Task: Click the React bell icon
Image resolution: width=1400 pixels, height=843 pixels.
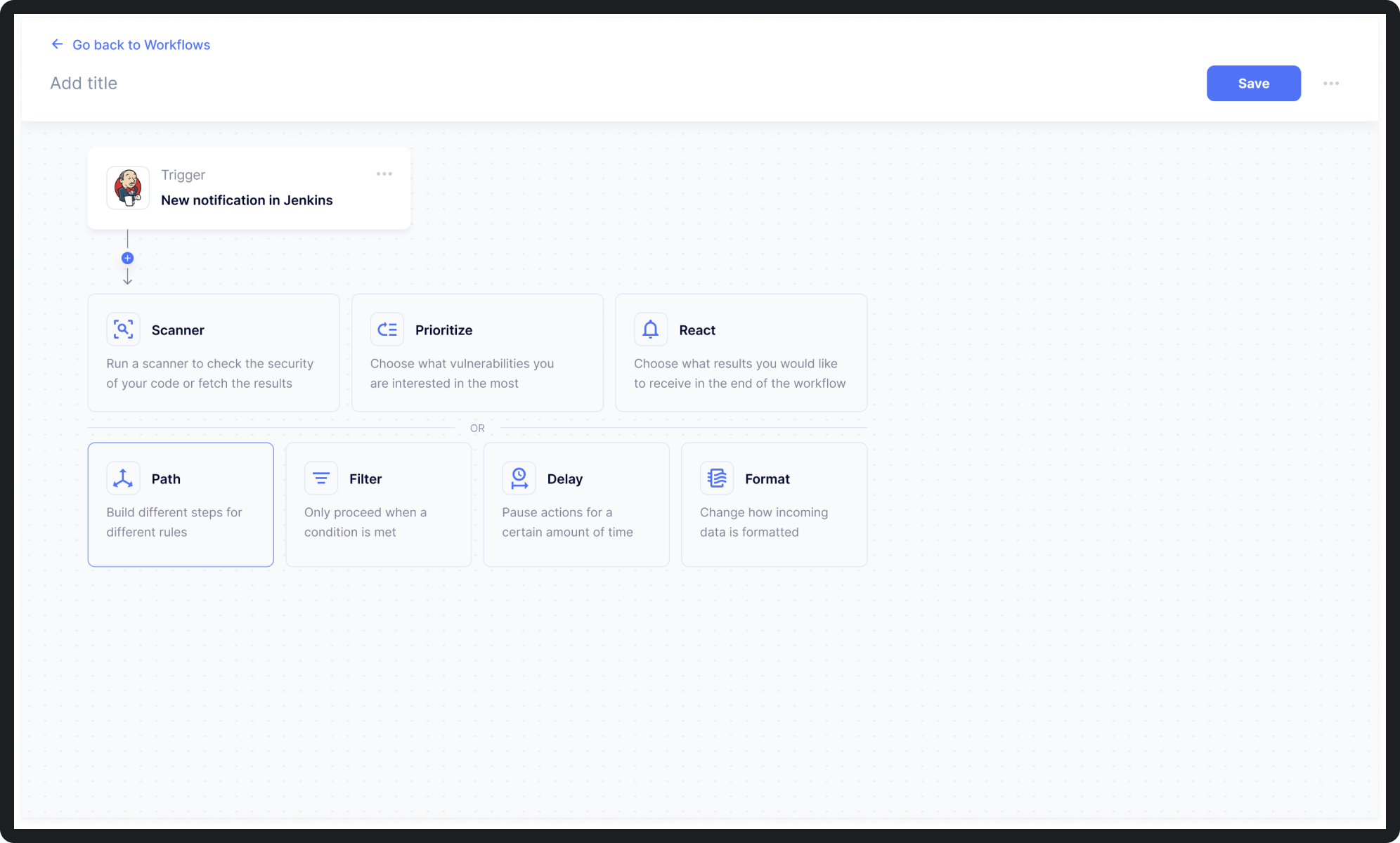Action: (650, 329)
